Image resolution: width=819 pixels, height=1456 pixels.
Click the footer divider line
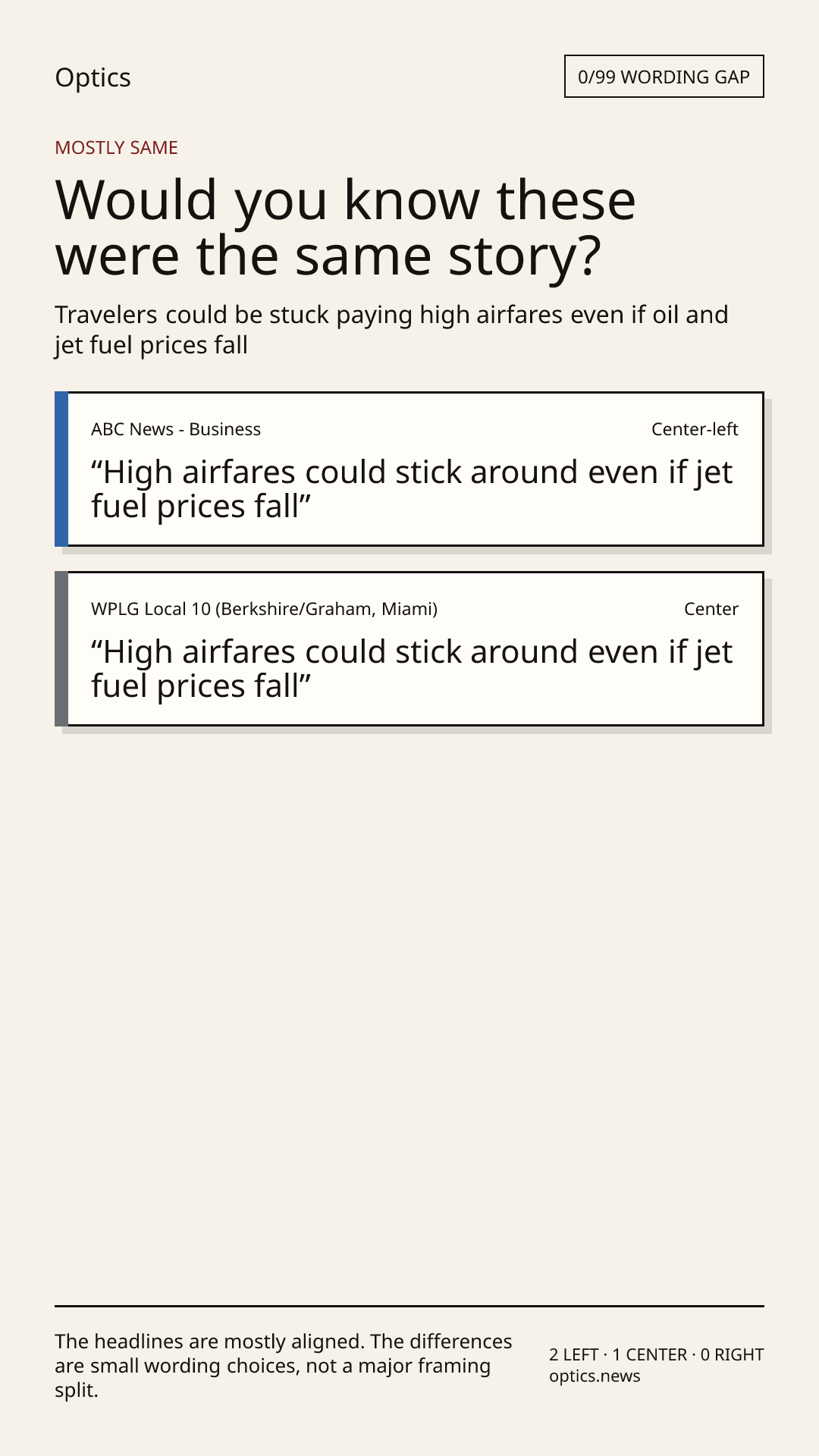pos(409,1306)
